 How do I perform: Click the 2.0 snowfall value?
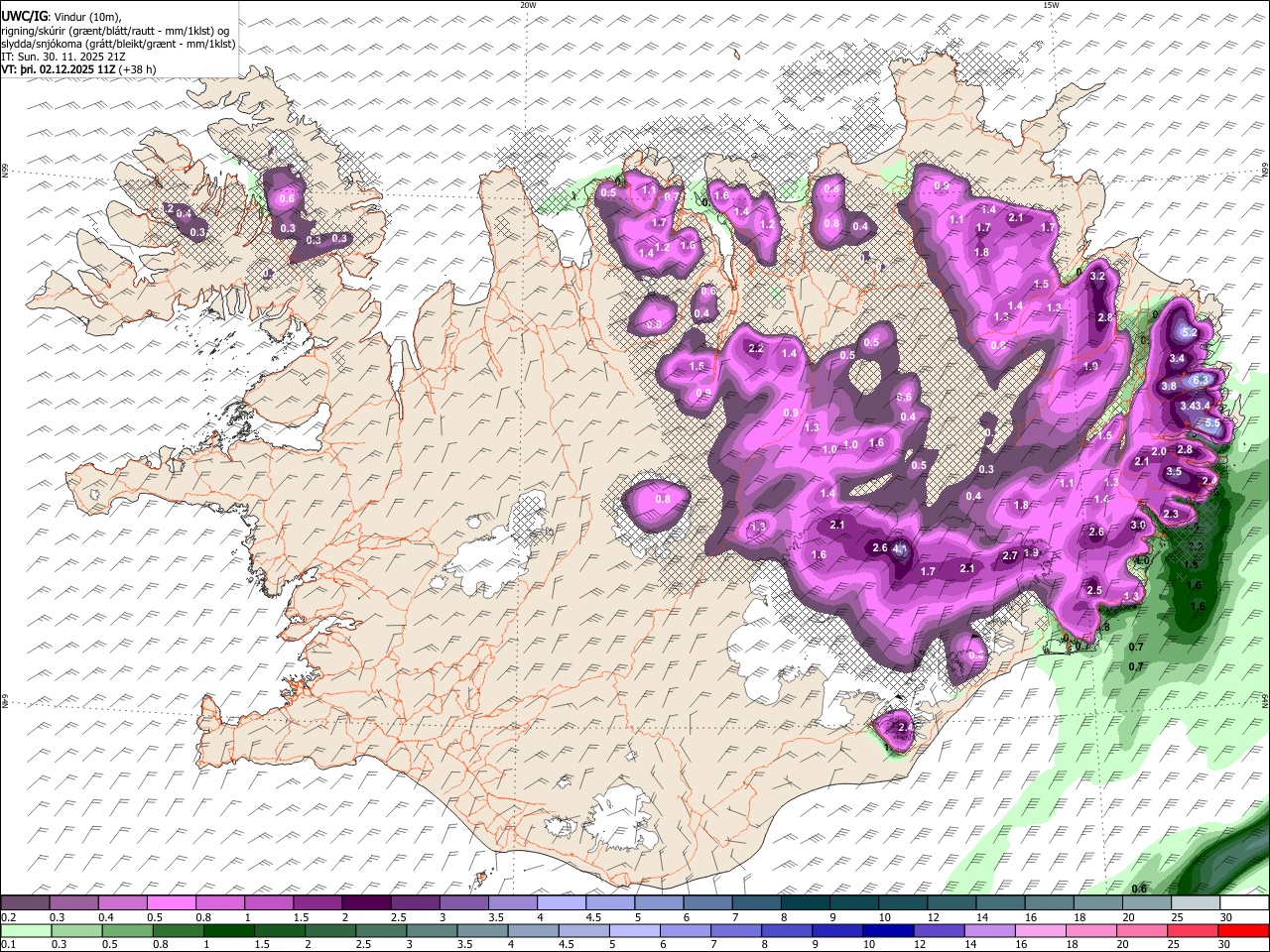coord(1159,451)
